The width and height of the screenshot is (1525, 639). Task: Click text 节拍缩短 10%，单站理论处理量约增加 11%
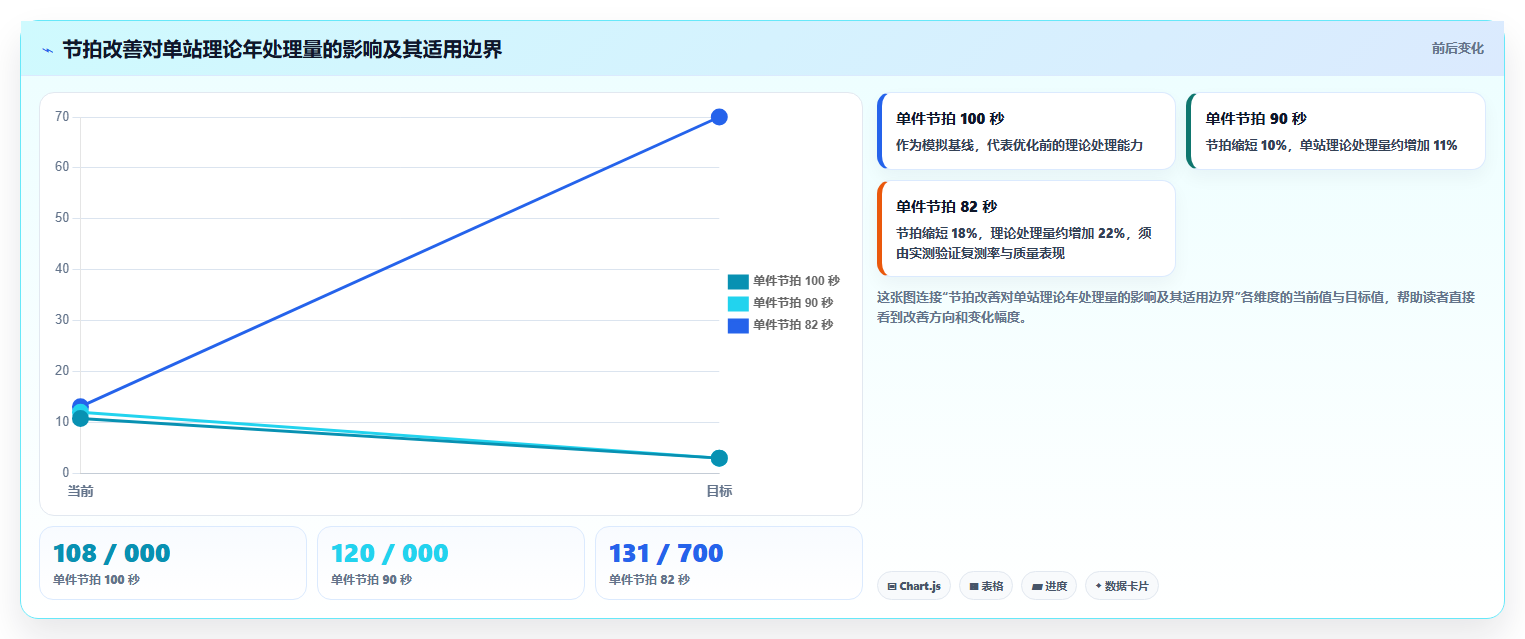tap(1331, 145)
